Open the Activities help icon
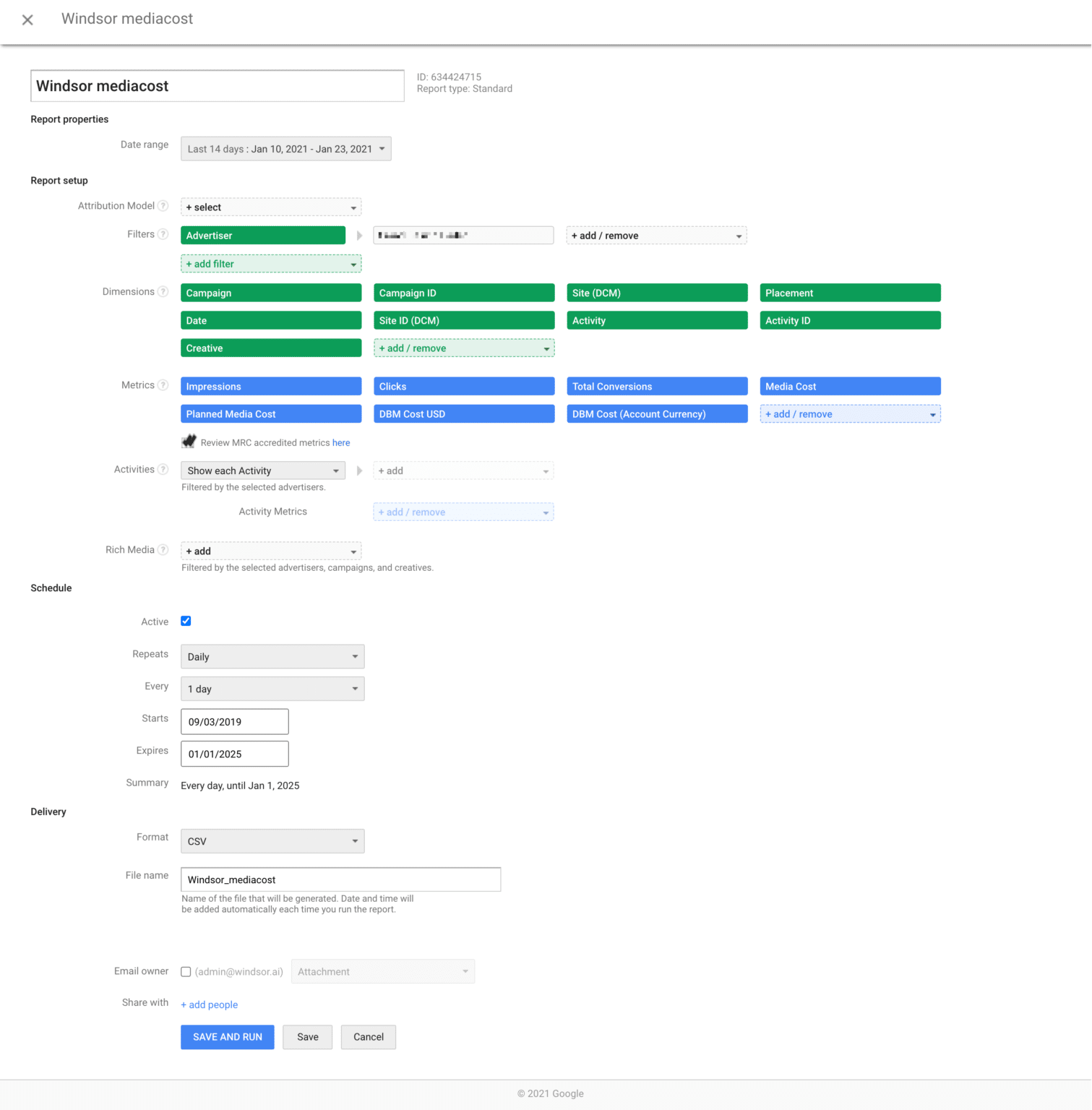 [162, 468]
